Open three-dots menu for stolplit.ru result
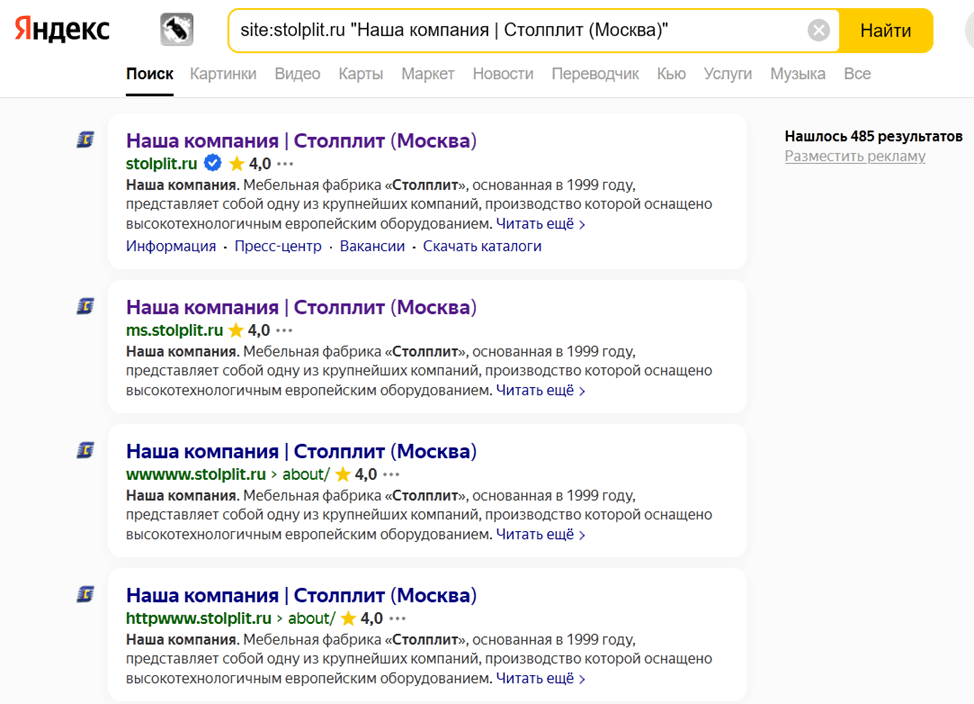This screenshot has width=974, height=704. [285, 164]
